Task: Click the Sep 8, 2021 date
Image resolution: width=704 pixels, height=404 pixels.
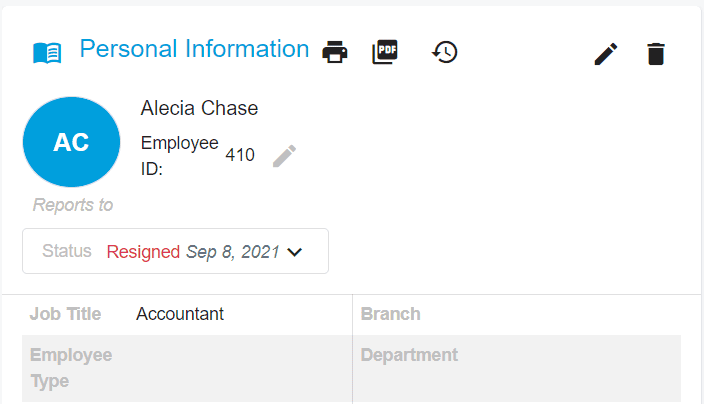Action: click(233, 252)
